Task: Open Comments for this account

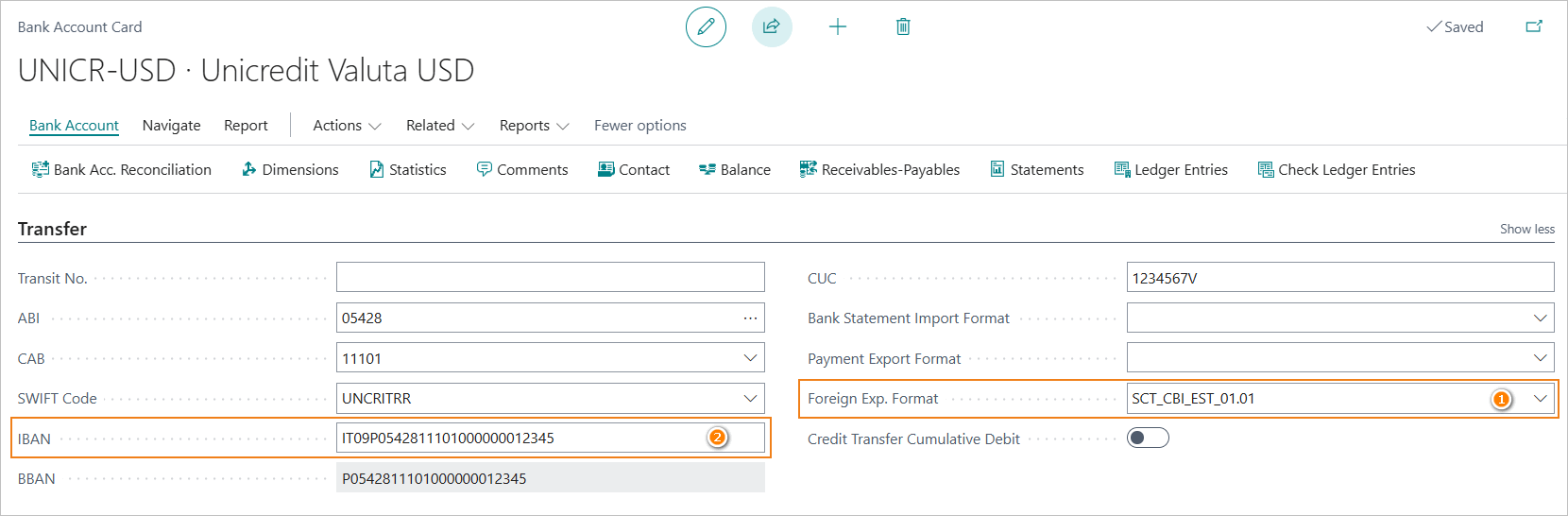Action: (522, 169)
